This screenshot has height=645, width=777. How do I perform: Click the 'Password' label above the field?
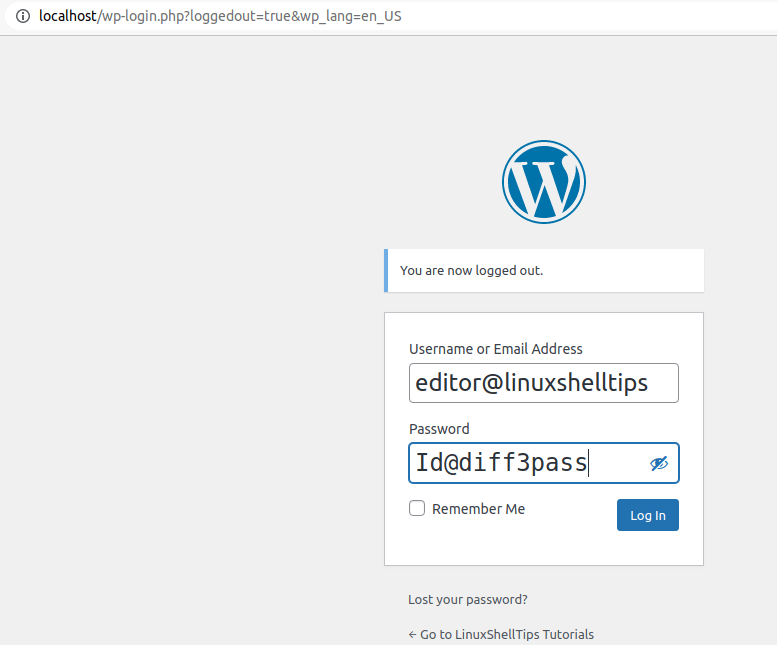click(x=439, y=429)
